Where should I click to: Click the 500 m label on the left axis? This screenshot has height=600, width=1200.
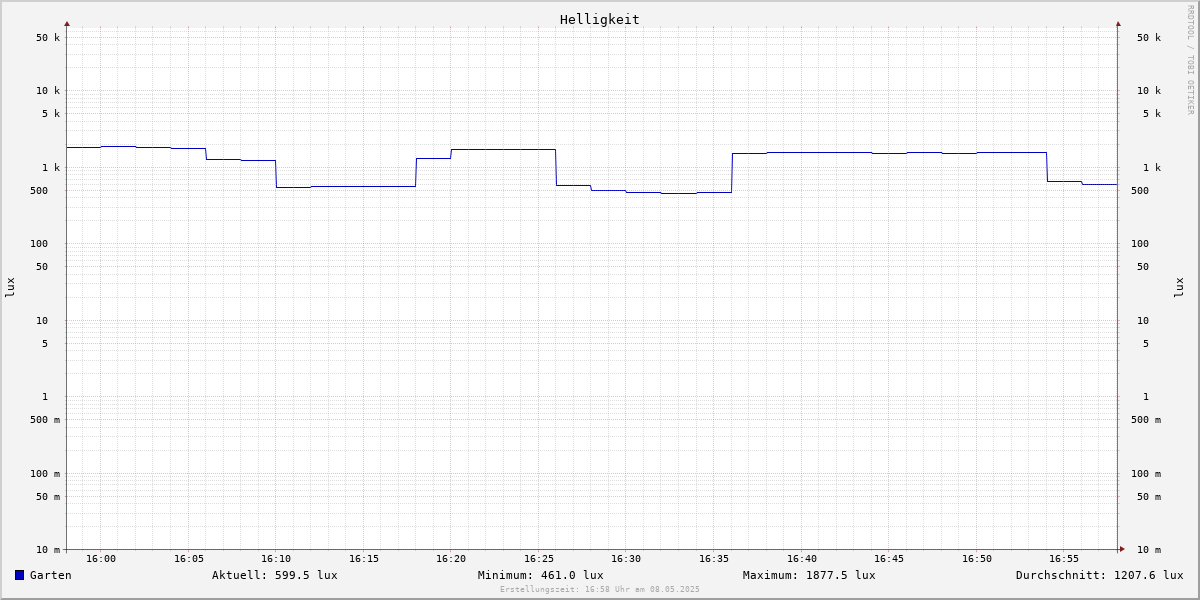coord(45,420)
